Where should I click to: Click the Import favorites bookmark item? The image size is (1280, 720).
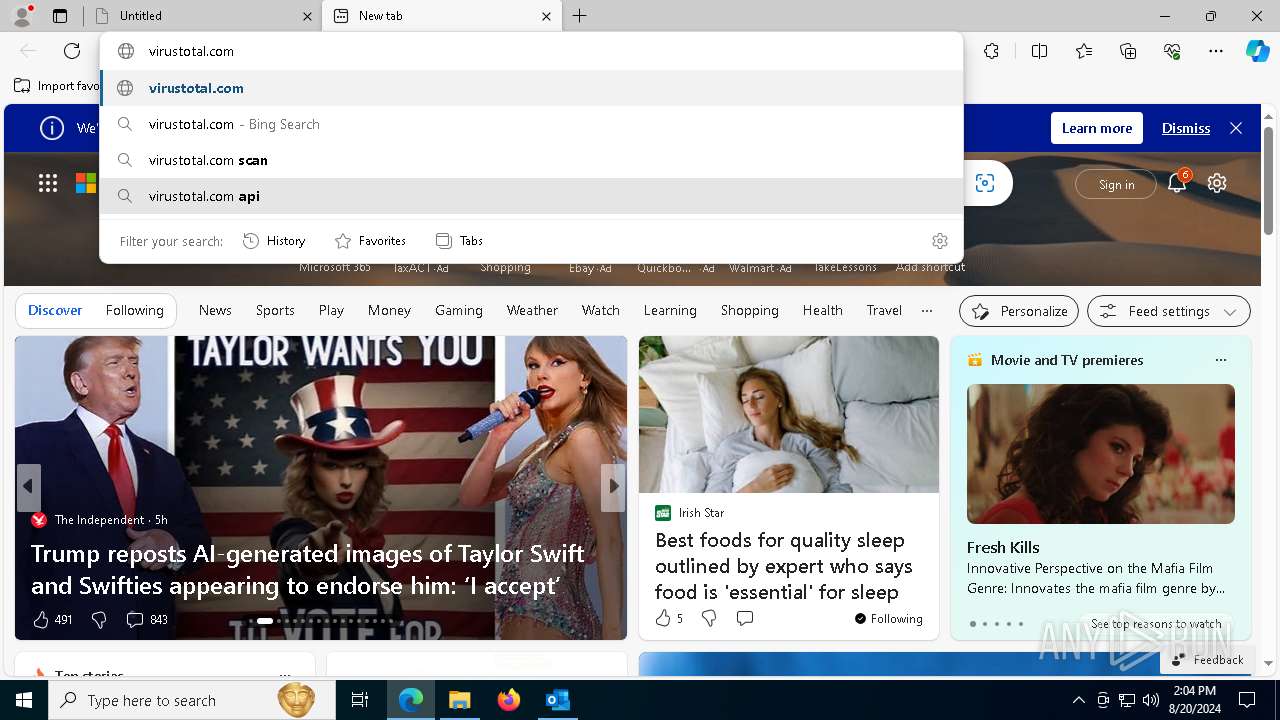[x=57, y=86]
